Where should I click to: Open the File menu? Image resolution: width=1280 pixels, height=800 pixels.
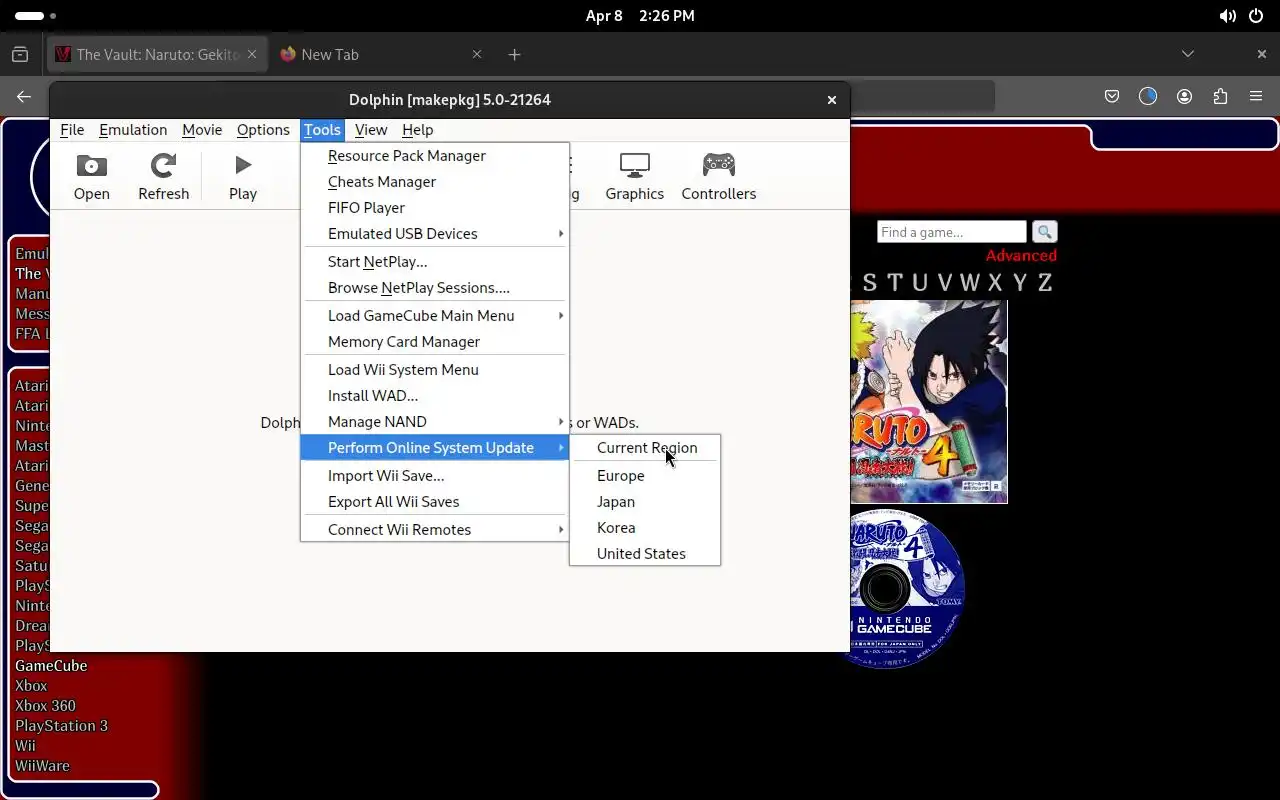click(x=72, y=130)
